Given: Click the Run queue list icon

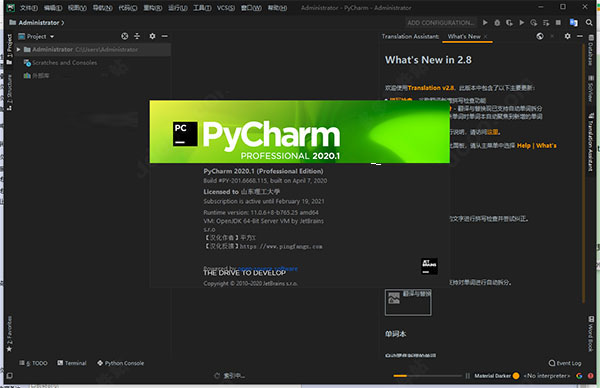Looking at the screenshot, I should pyautogui.click(x=546, y=23).
